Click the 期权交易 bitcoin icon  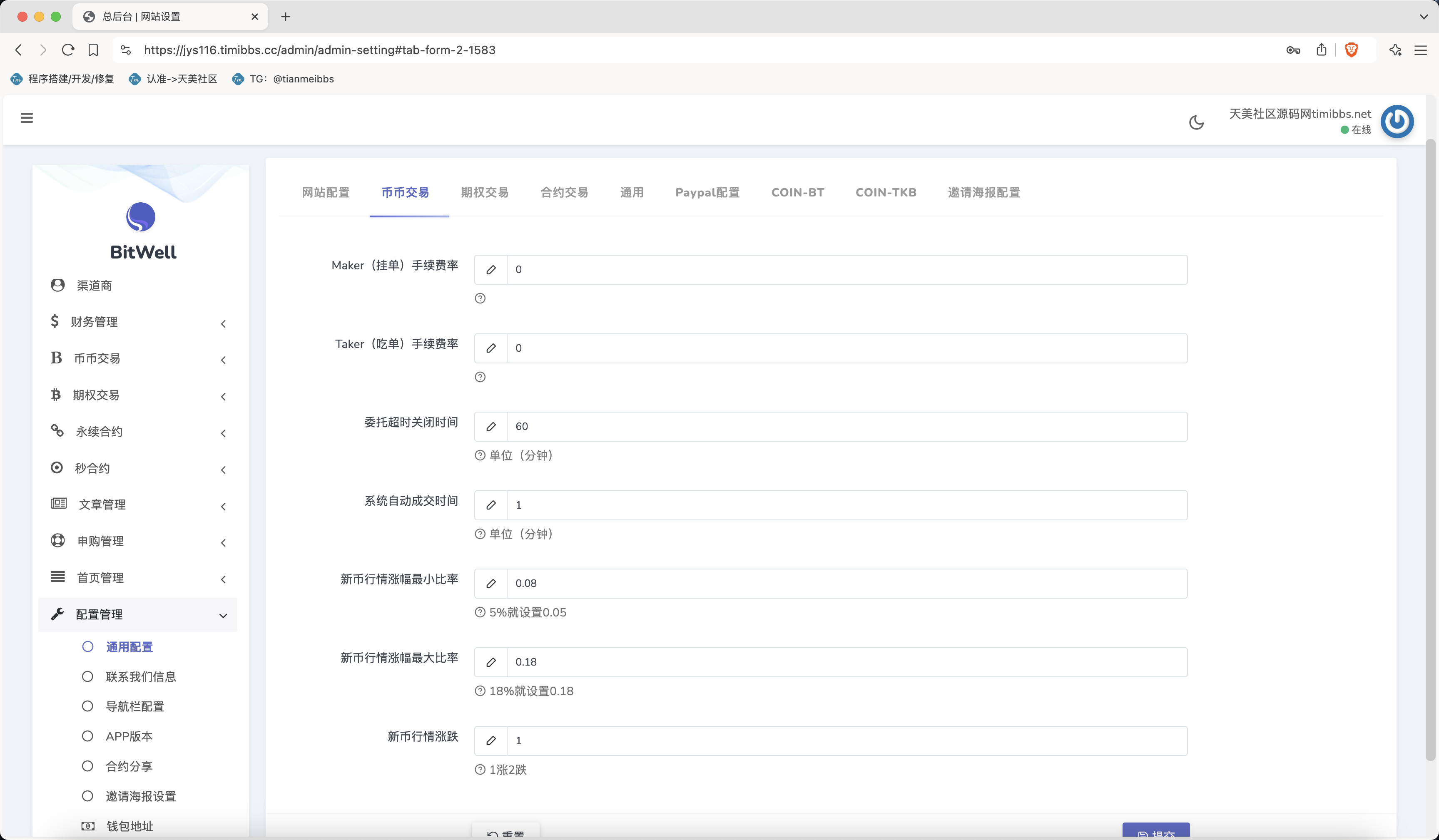tap(55, 395)
